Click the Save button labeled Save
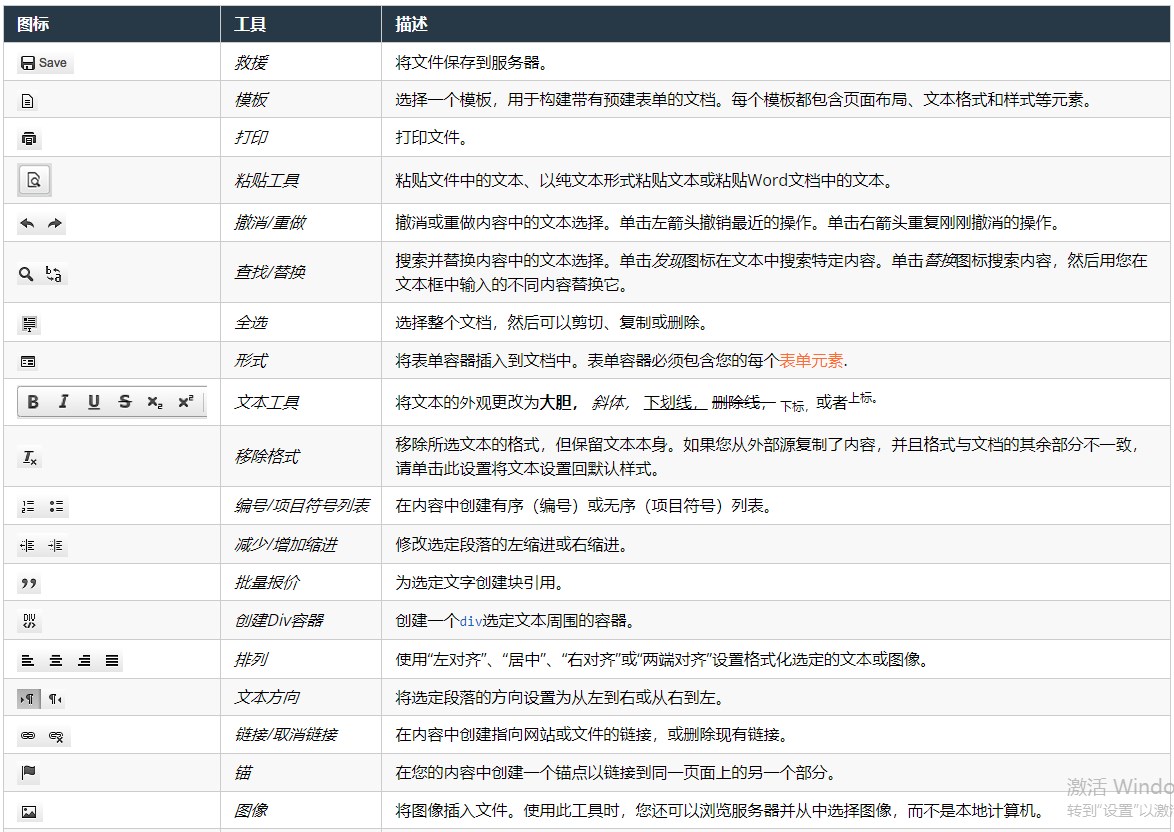The width and height of the screenshot is (1174, 832). [44, 62]
